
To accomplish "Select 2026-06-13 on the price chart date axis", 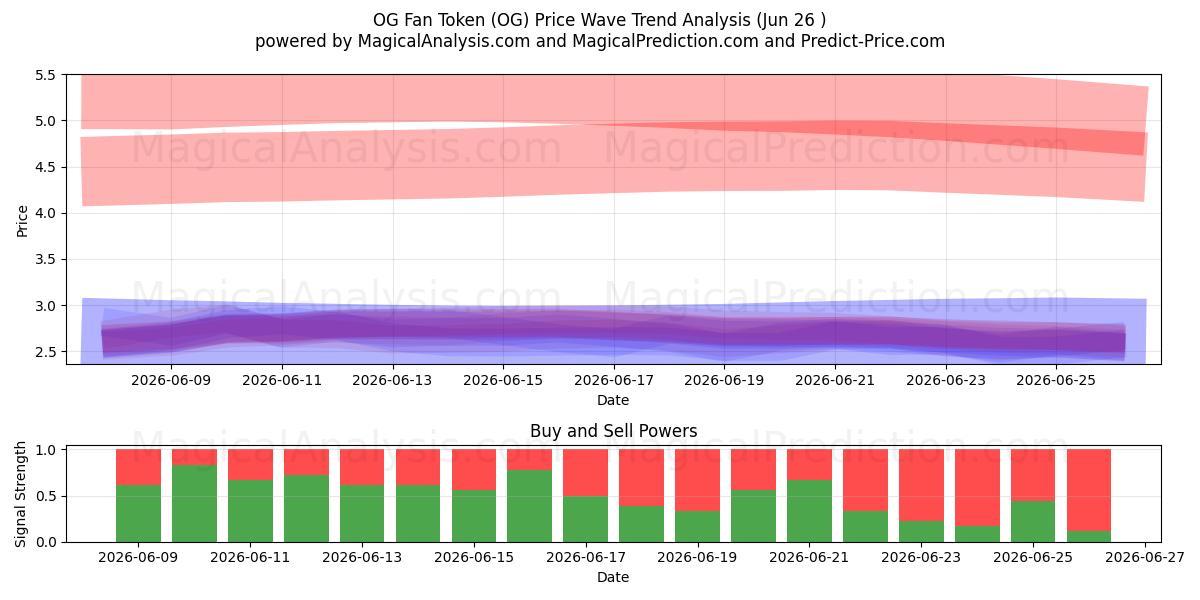I will tap(392, 380).
